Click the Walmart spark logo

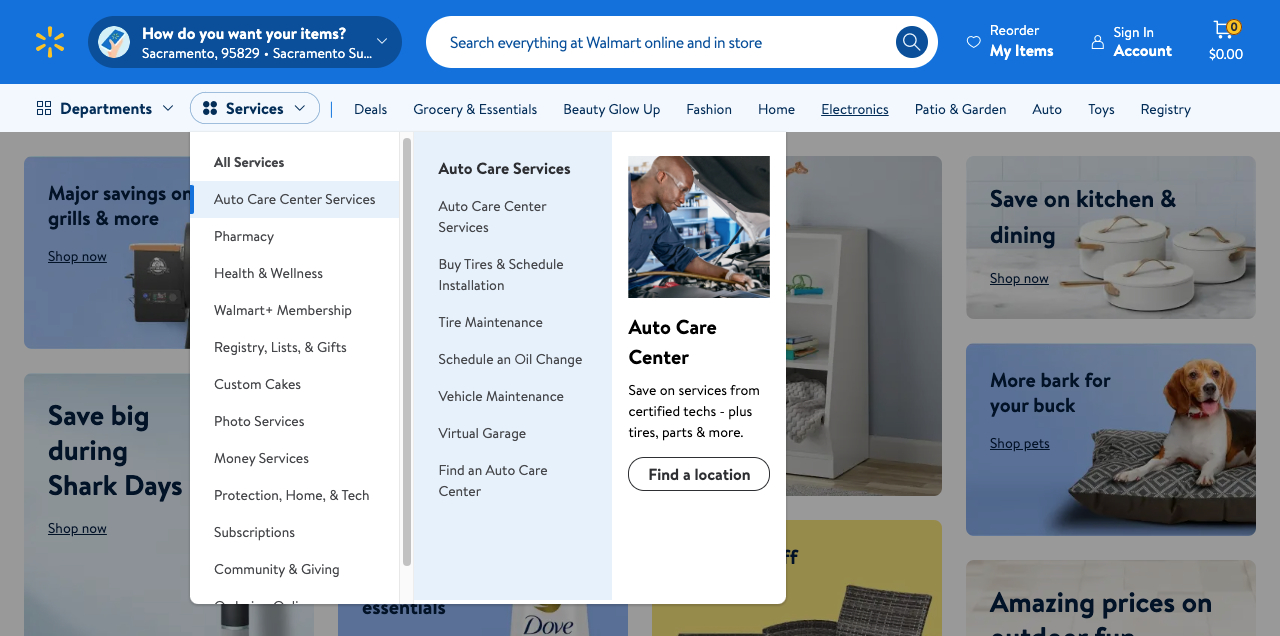point(50,42)
